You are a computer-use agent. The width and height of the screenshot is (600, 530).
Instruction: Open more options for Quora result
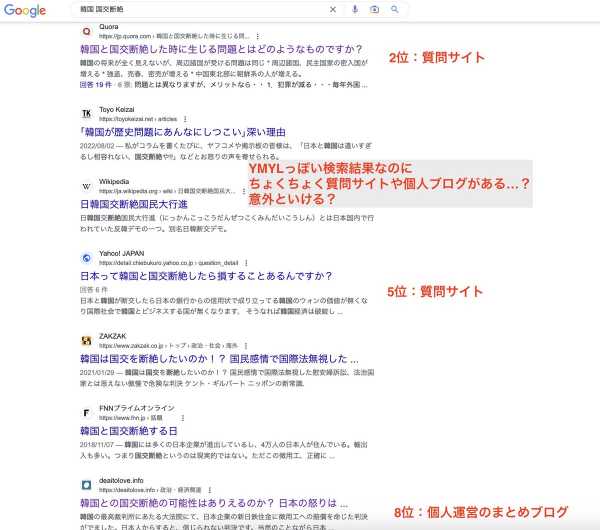tap(258, 36)
